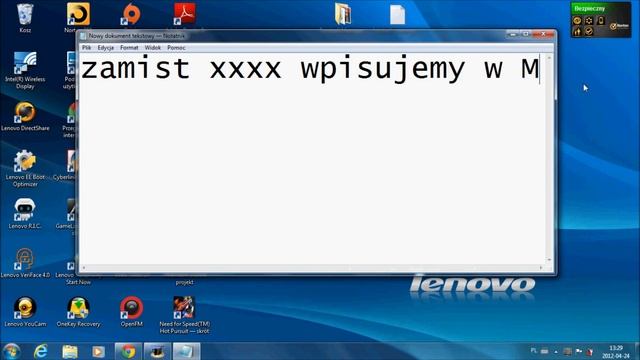Select the folder icon on the desktop
The height and width of the screenshot is (360, 640).
[343, 14]
